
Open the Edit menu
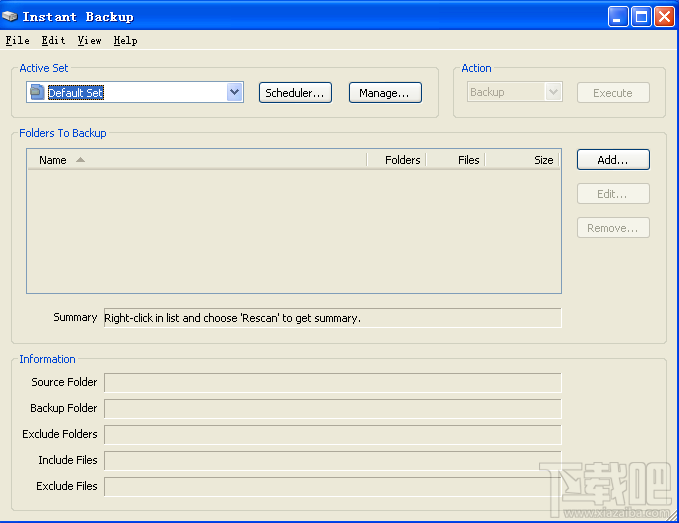[x=54, y=41]
